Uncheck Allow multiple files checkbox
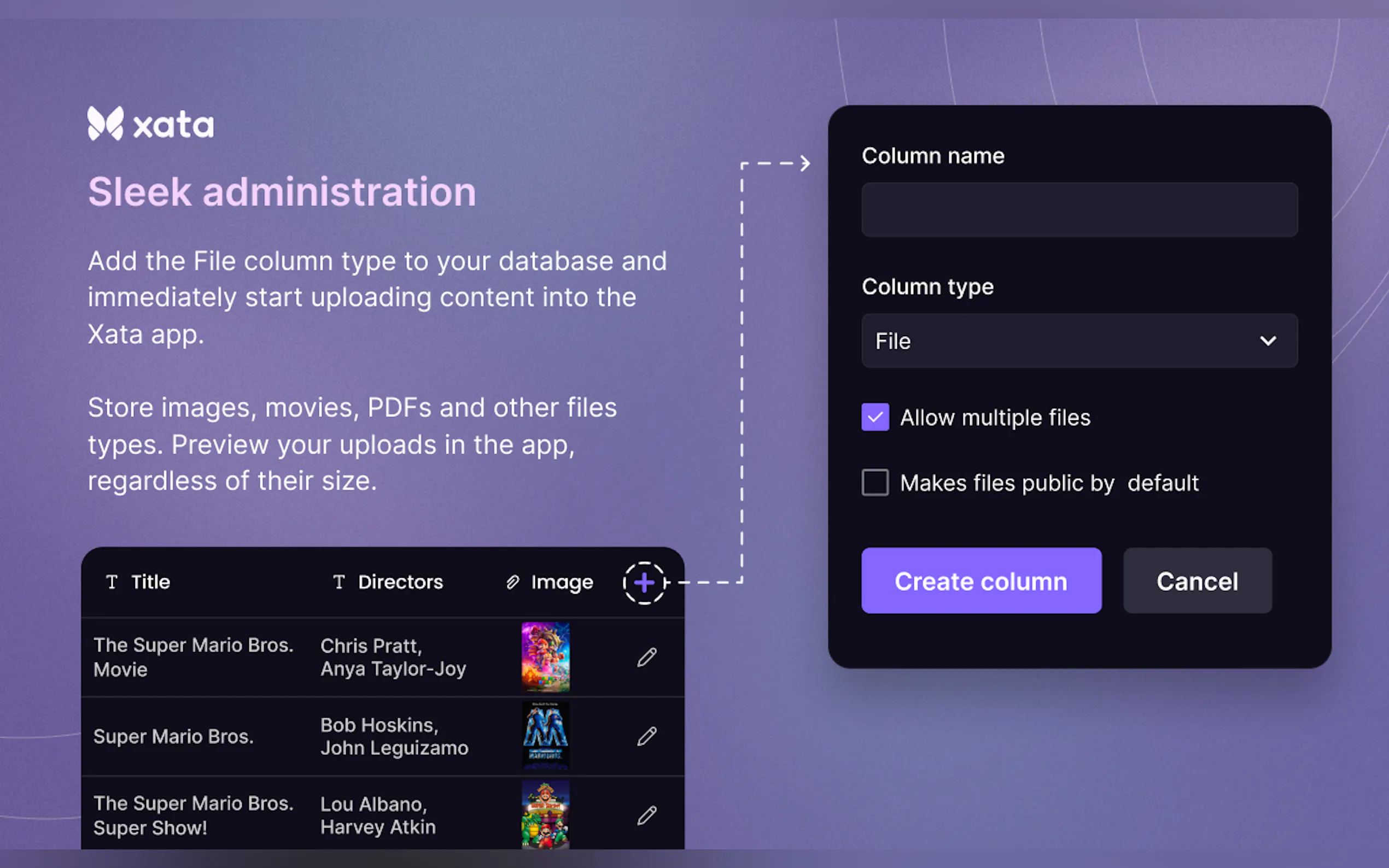 click(875, 418)
